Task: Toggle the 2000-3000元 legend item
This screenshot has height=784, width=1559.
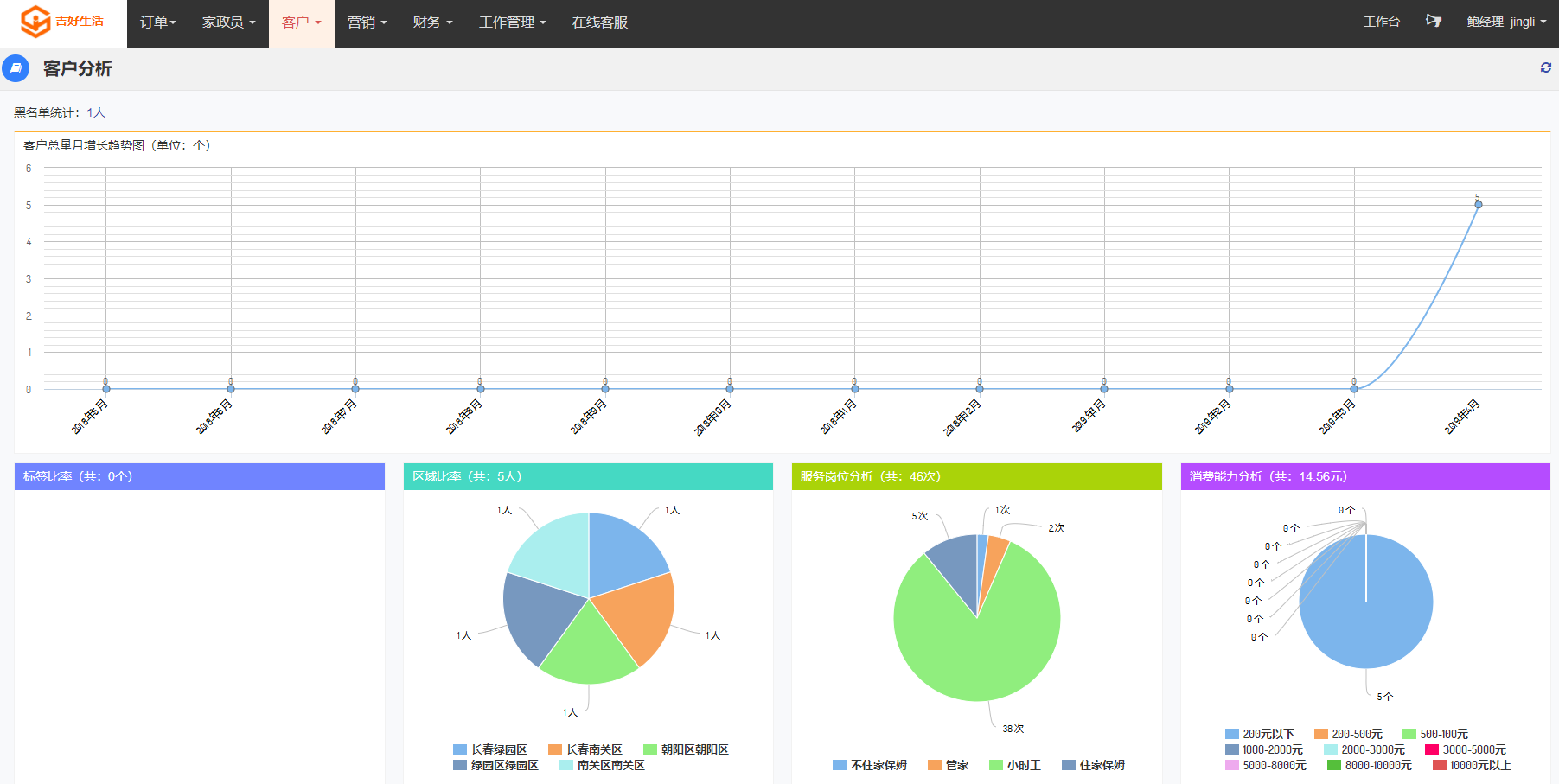Action: click(x=1364, y=749)
